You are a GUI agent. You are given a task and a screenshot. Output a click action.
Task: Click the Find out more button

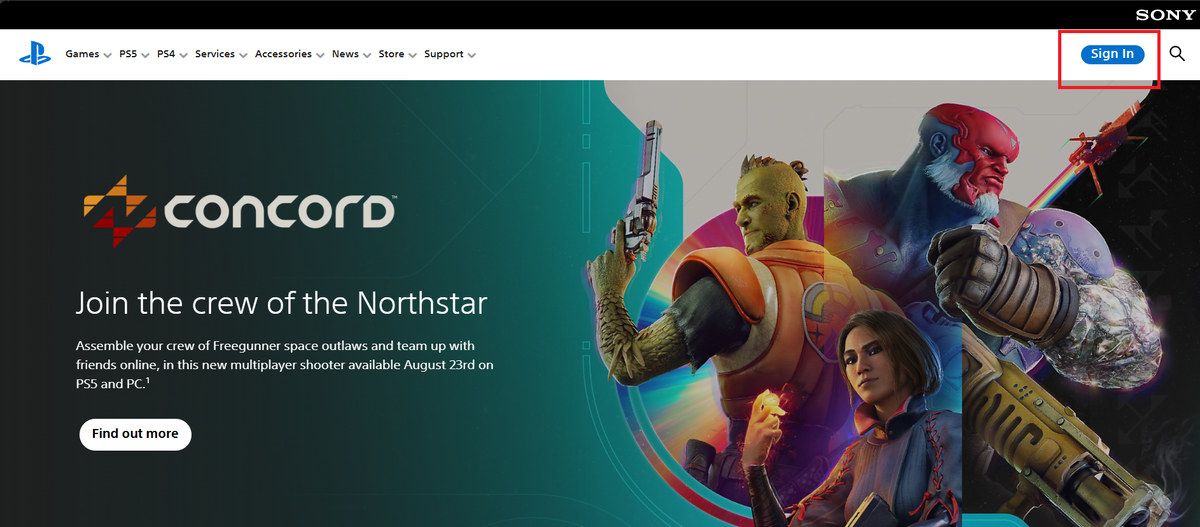click(135, 434)
